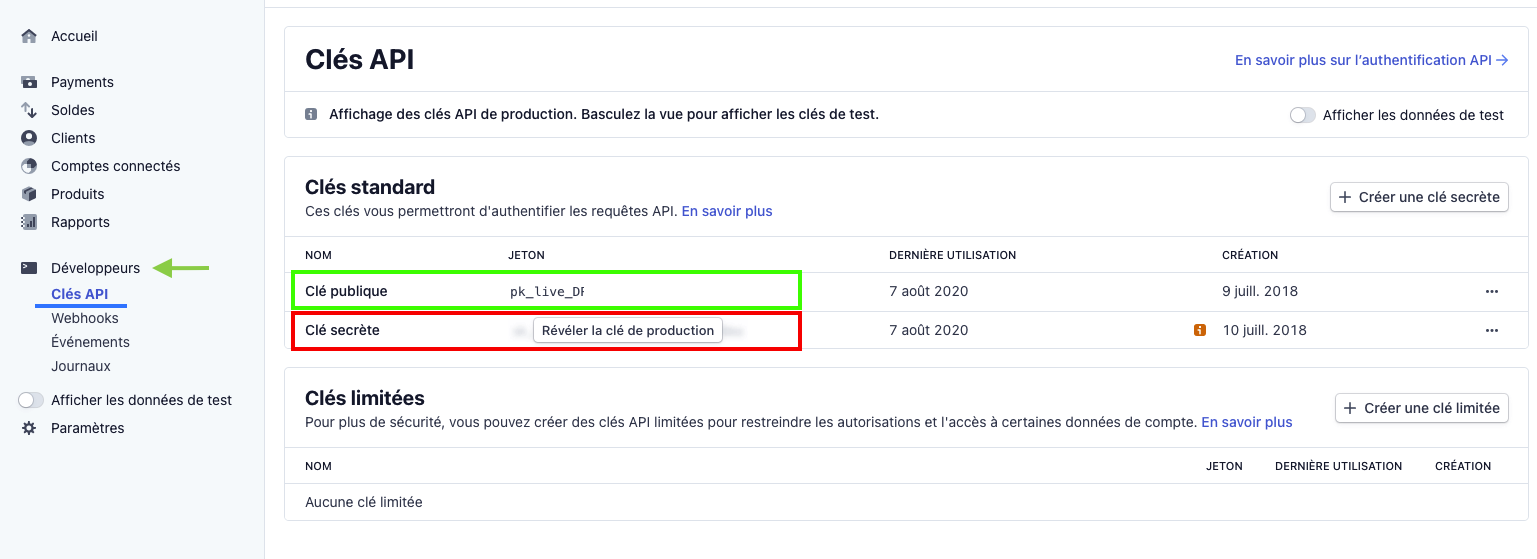The width and height of the screenshot is (1537, 559).
Task: Open the Paramètres gear icon
Action: click(29, 428)
